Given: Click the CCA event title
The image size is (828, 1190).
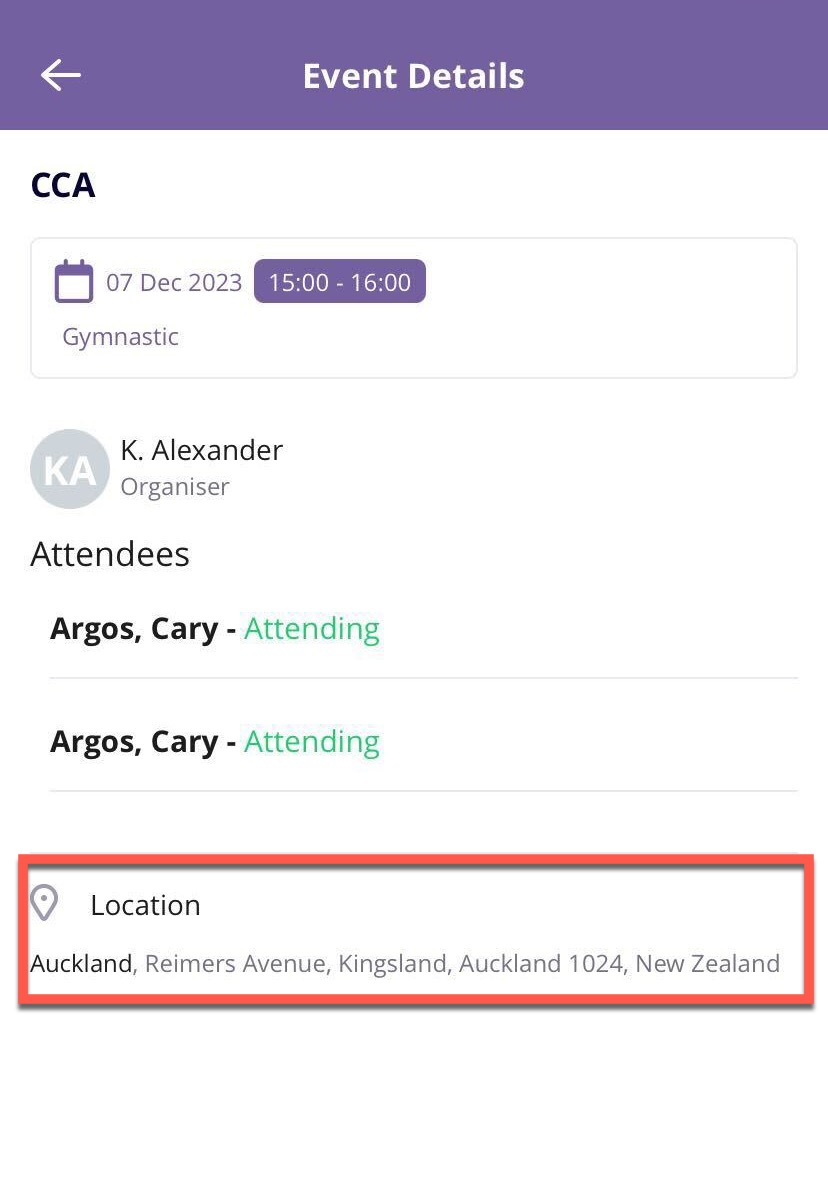Looking at the screenshot, I should (x=63, y=186).
